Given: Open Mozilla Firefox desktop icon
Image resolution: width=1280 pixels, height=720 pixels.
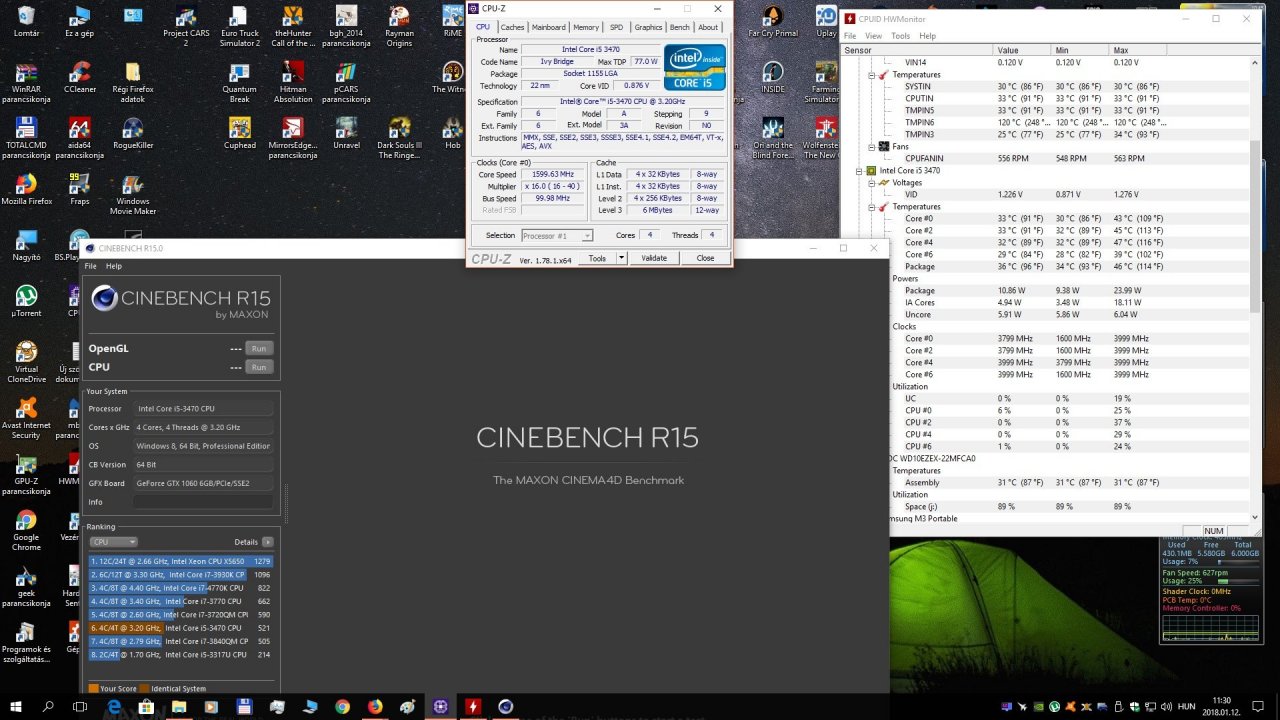Looking at the screenshot, I should pos(26,189).
